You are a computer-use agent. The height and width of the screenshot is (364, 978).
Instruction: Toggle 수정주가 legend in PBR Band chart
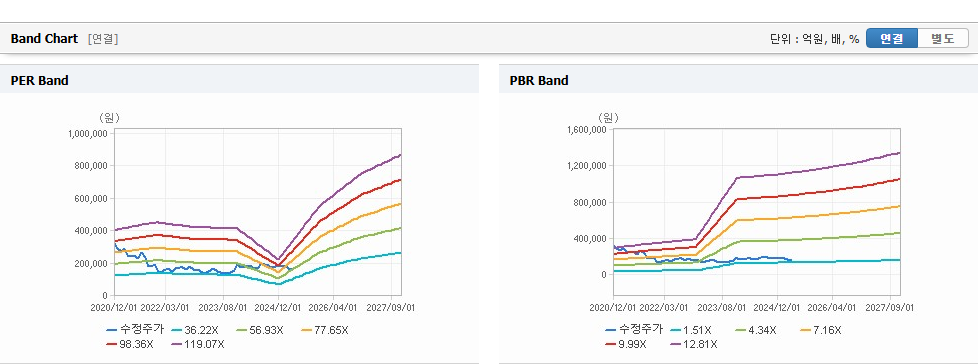[634, 330]
